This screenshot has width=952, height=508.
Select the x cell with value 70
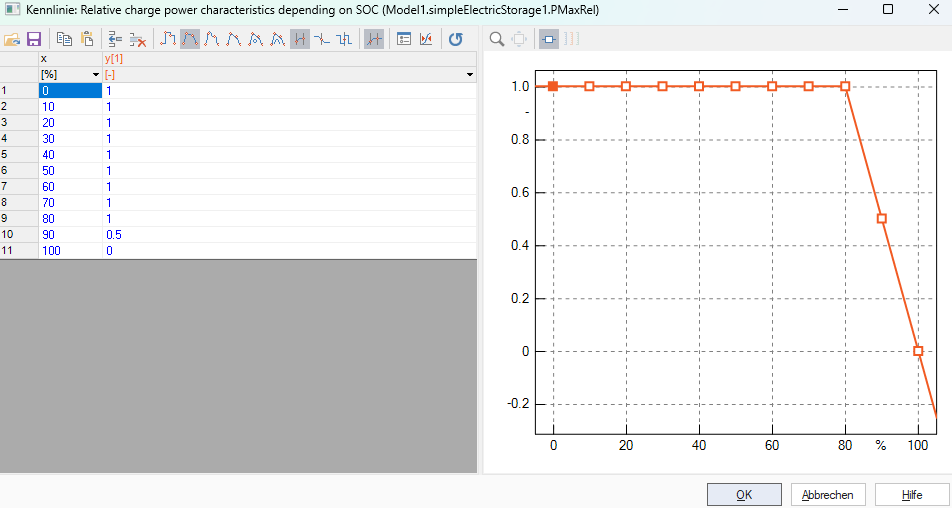pos(70,203)
